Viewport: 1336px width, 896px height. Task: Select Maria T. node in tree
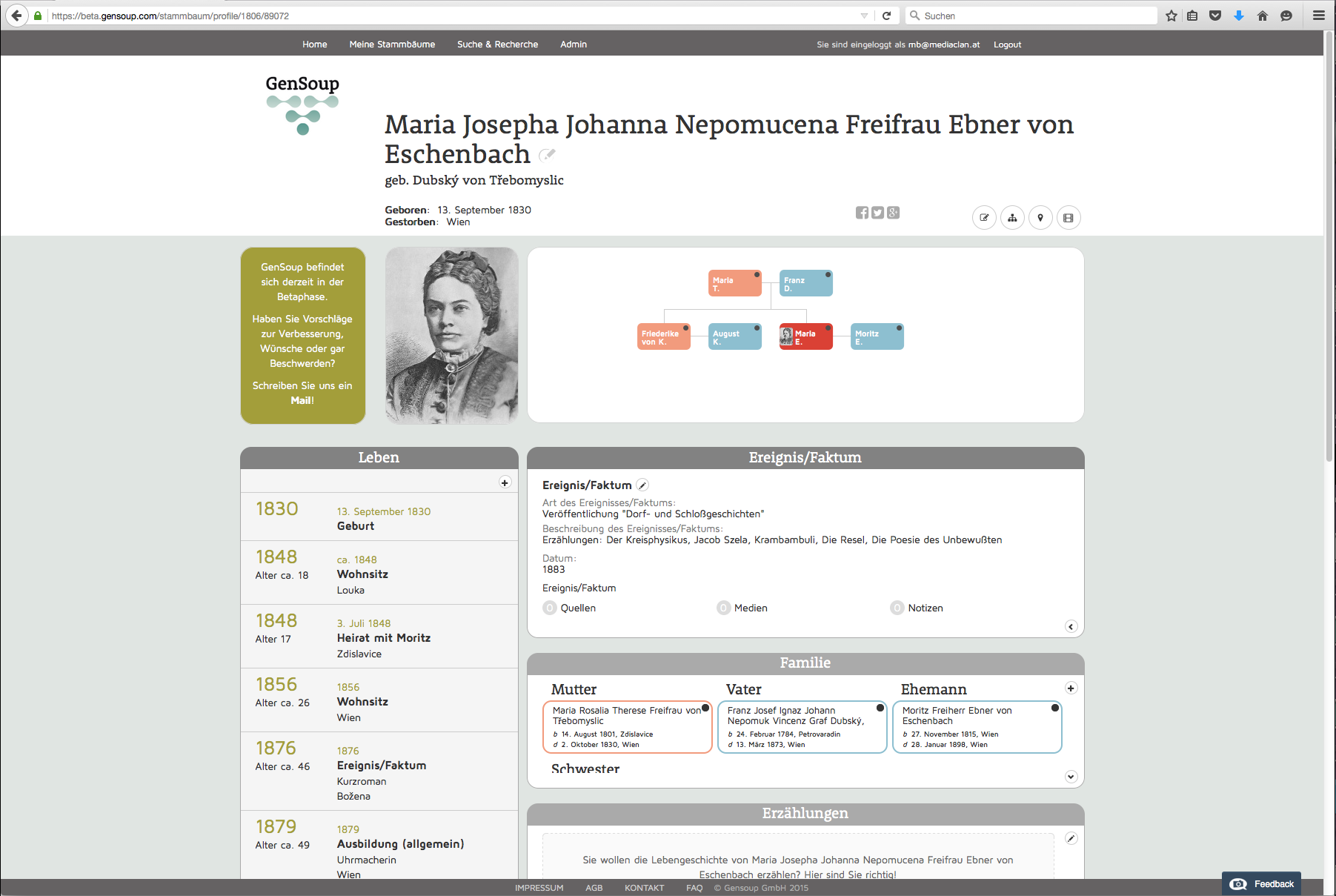pos(734,283)
